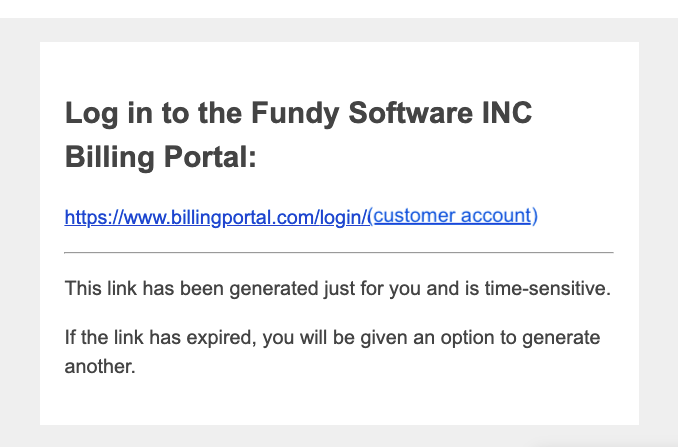Click the white strip above the gray area
This screenshot has height=447, width=678.
(339, 9)
